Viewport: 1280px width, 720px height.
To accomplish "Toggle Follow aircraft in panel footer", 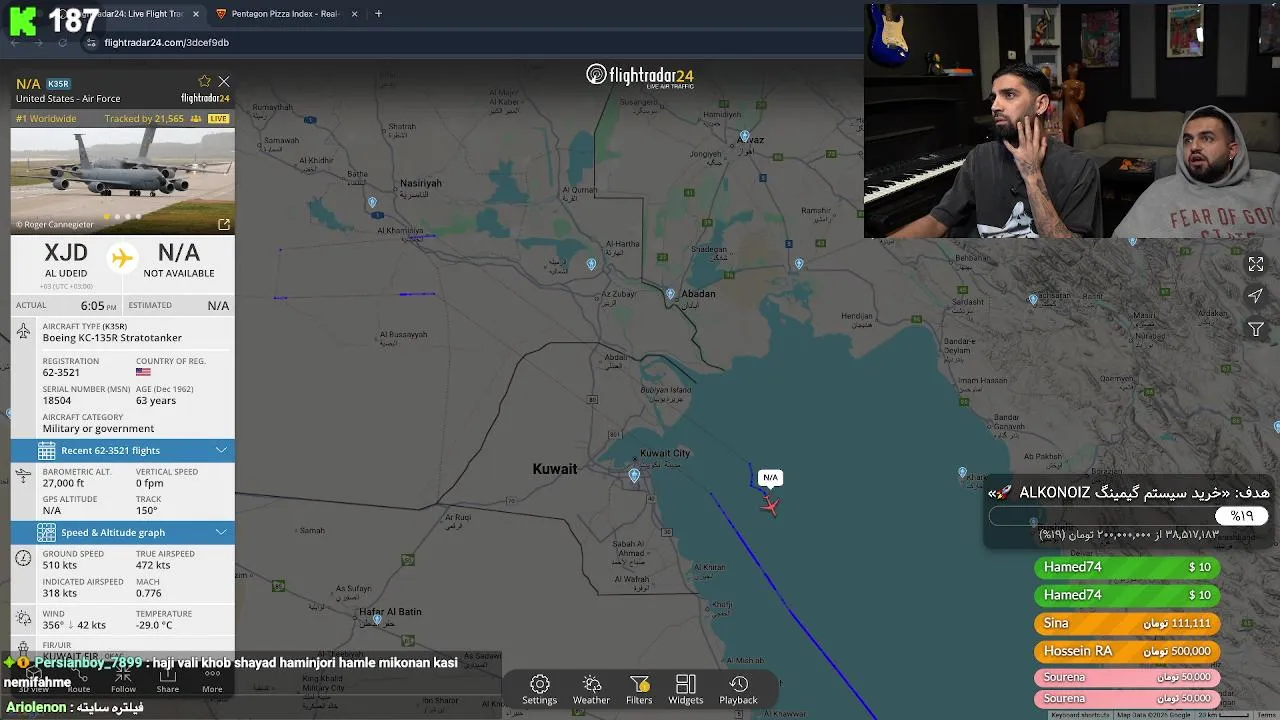I will [x=123, y=681].
